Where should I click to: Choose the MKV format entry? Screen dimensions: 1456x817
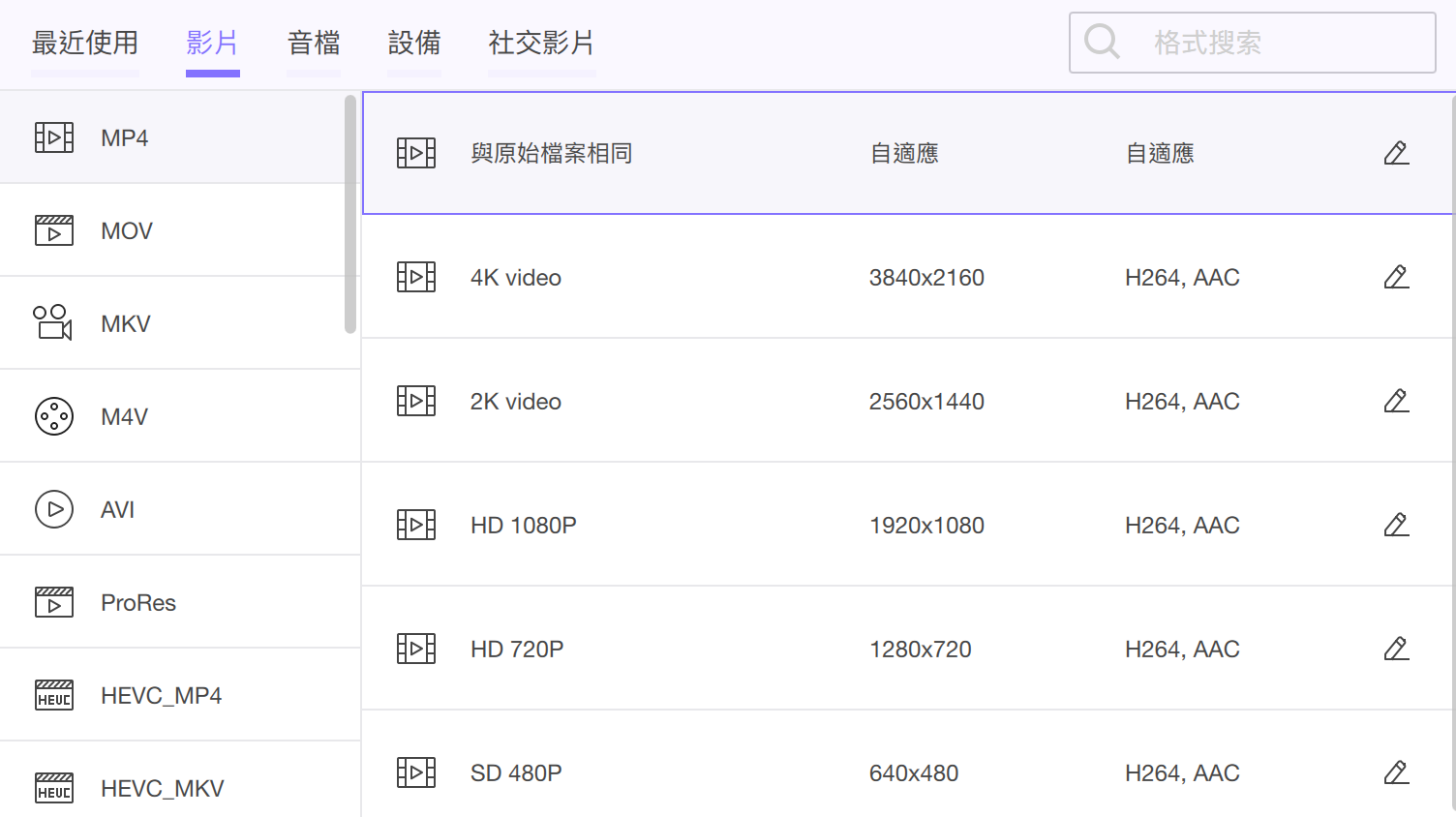click(x=180, y=323)
